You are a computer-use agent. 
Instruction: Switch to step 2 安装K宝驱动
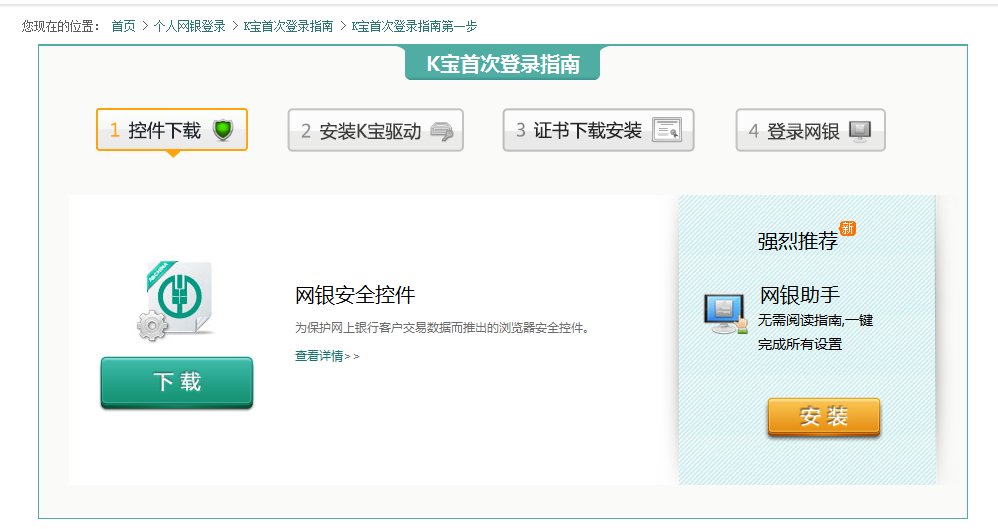tap(376, 130)
